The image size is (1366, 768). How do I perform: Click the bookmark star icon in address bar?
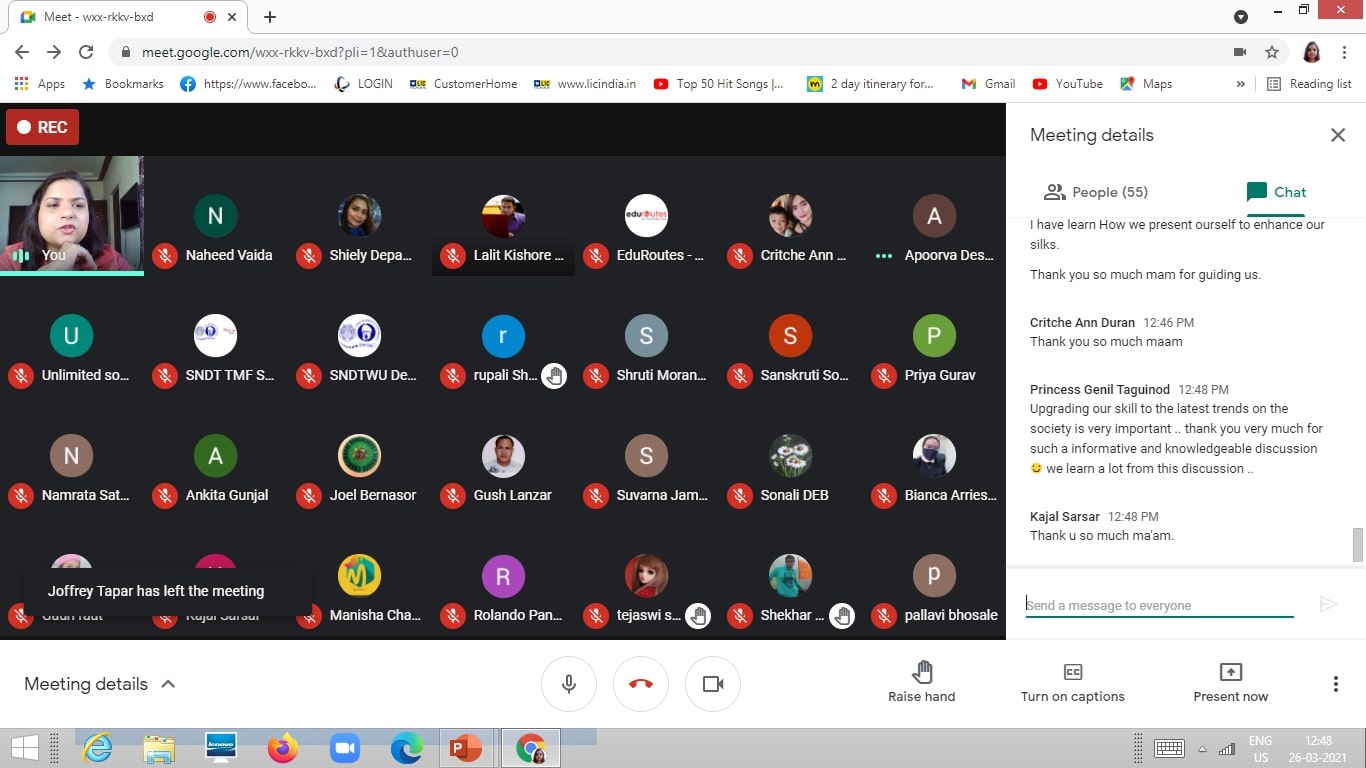point(1271,52)
